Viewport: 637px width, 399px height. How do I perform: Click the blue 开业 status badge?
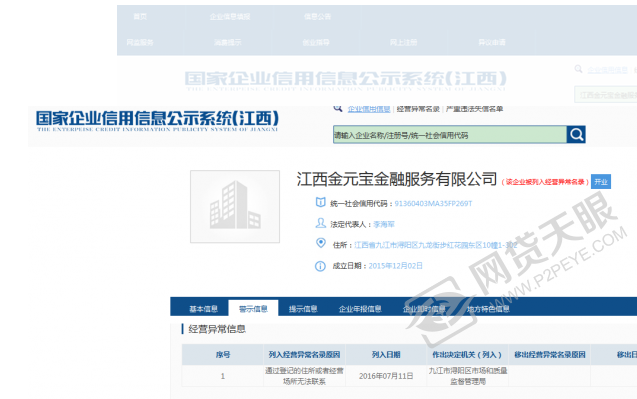point(601,182)
